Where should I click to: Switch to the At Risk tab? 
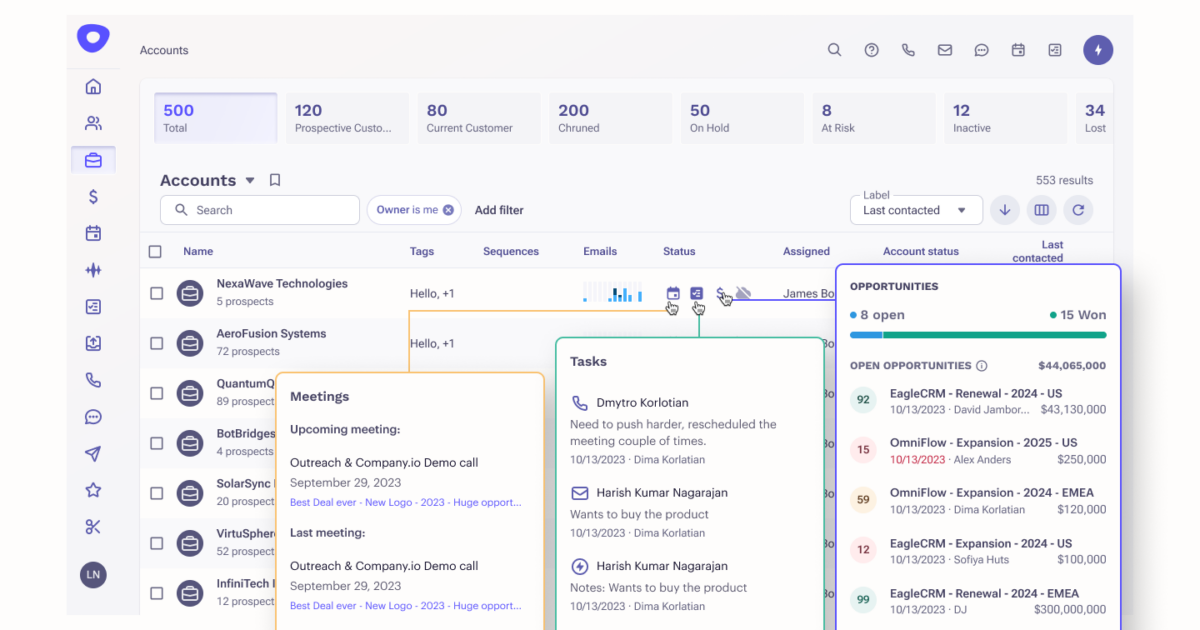[873, 118]
